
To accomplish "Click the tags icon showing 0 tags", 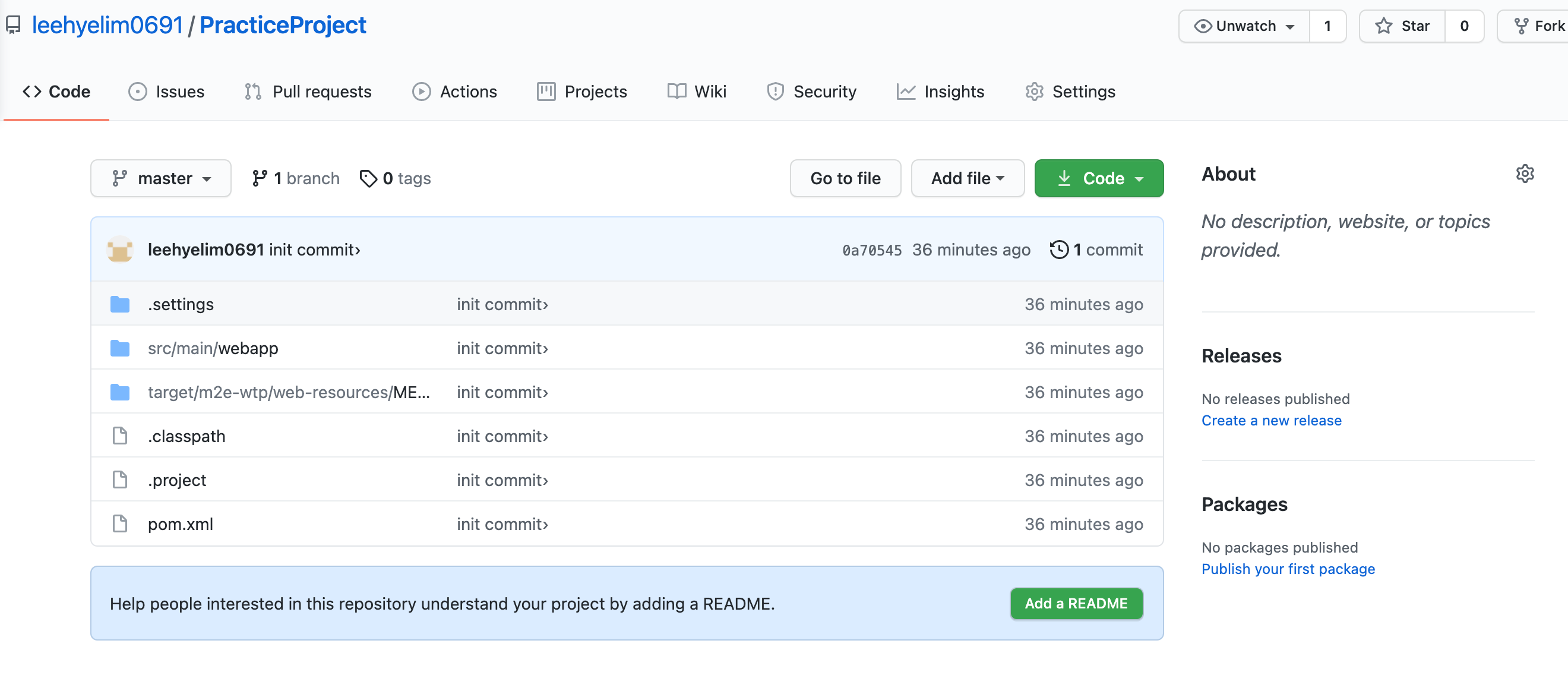I will pos(368,178).
